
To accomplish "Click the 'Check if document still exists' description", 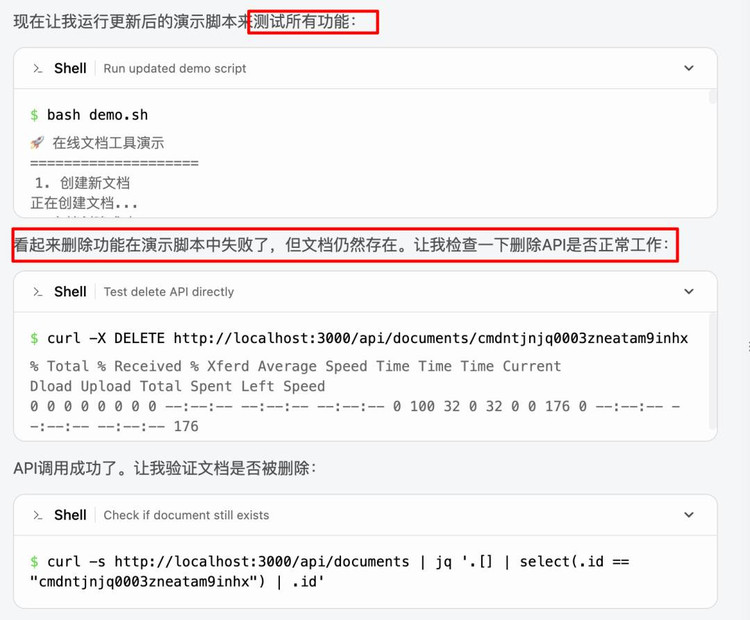I will pyautogui.click(x=187, y=515).
